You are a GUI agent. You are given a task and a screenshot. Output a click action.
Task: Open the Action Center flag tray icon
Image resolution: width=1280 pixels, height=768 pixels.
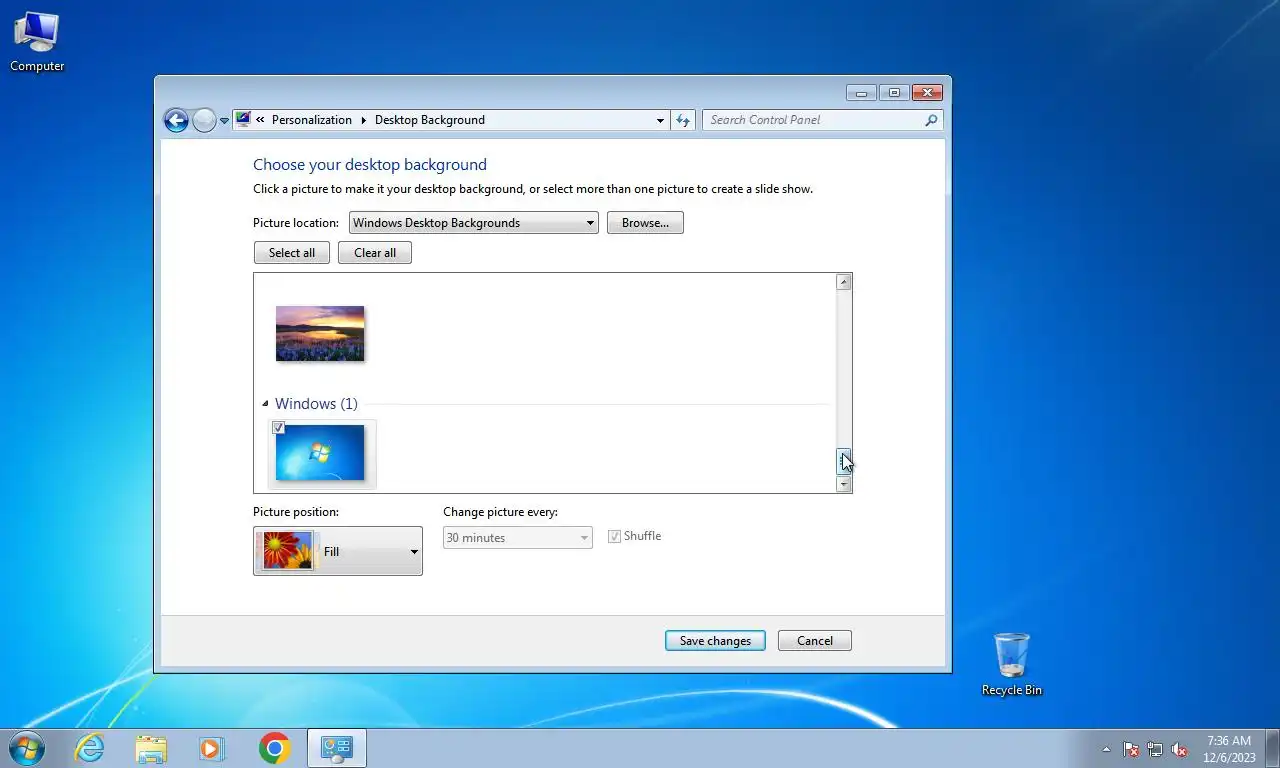tap(1131, 749)
